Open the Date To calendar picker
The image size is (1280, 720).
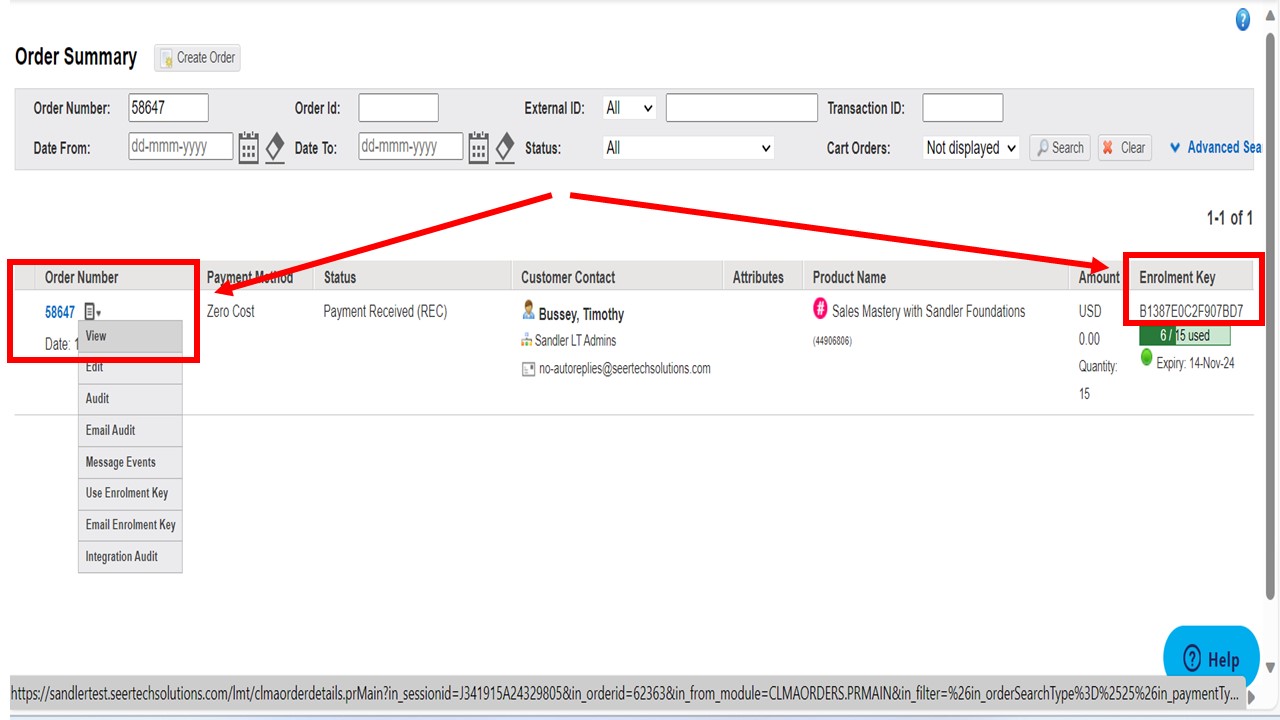point(477,146)
